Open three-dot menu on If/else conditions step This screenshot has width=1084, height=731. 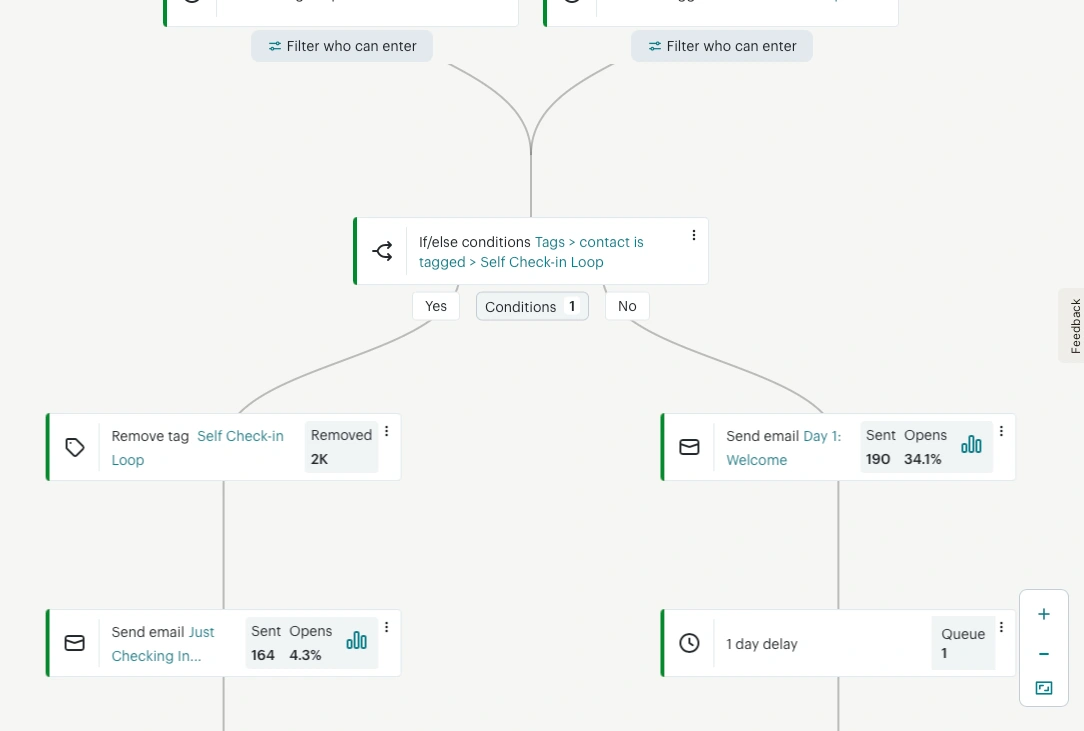[x=693, y=235]
